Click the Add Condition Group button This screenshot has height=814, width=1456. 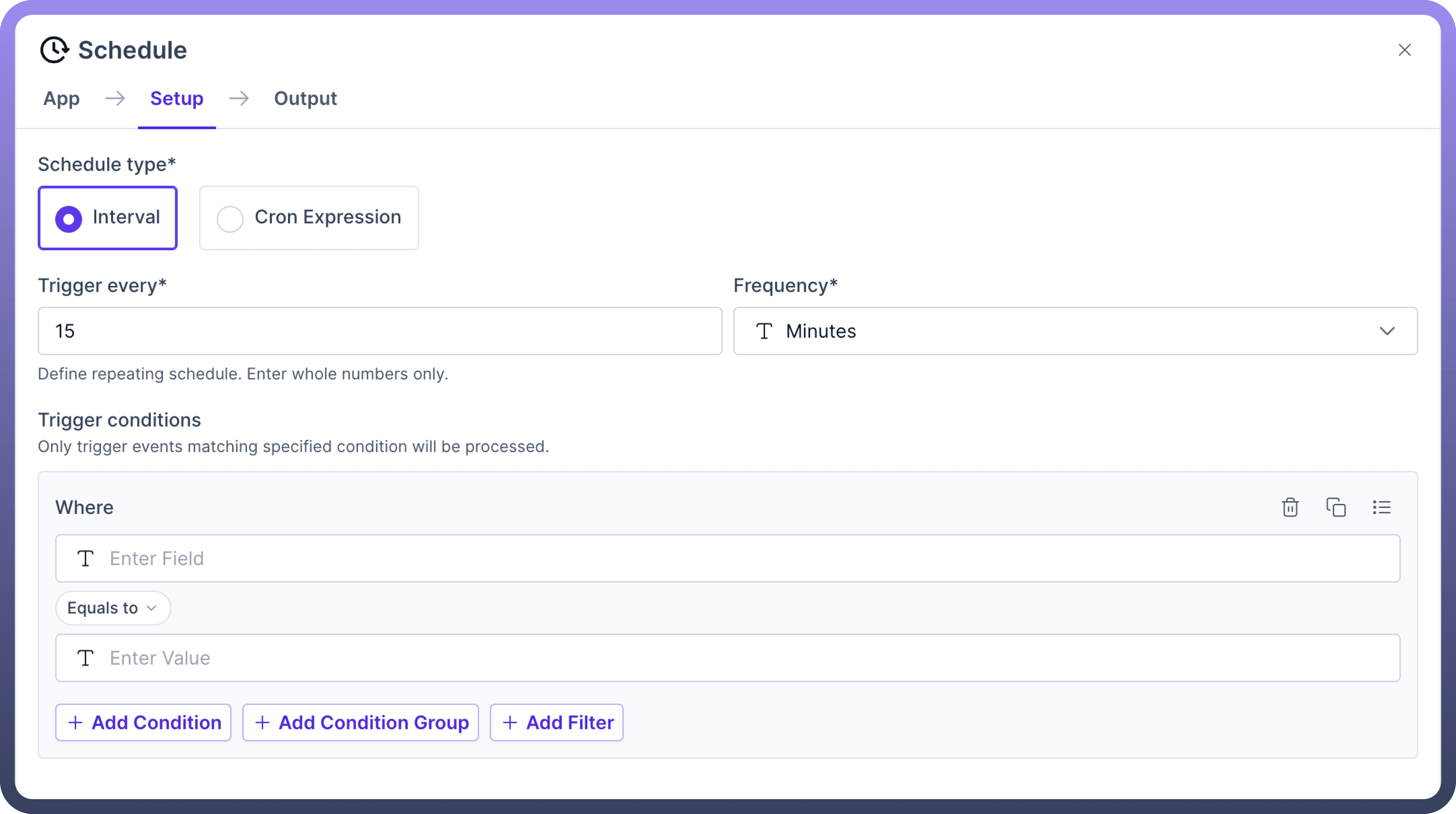pyautogui.click(x=361, y=722)
